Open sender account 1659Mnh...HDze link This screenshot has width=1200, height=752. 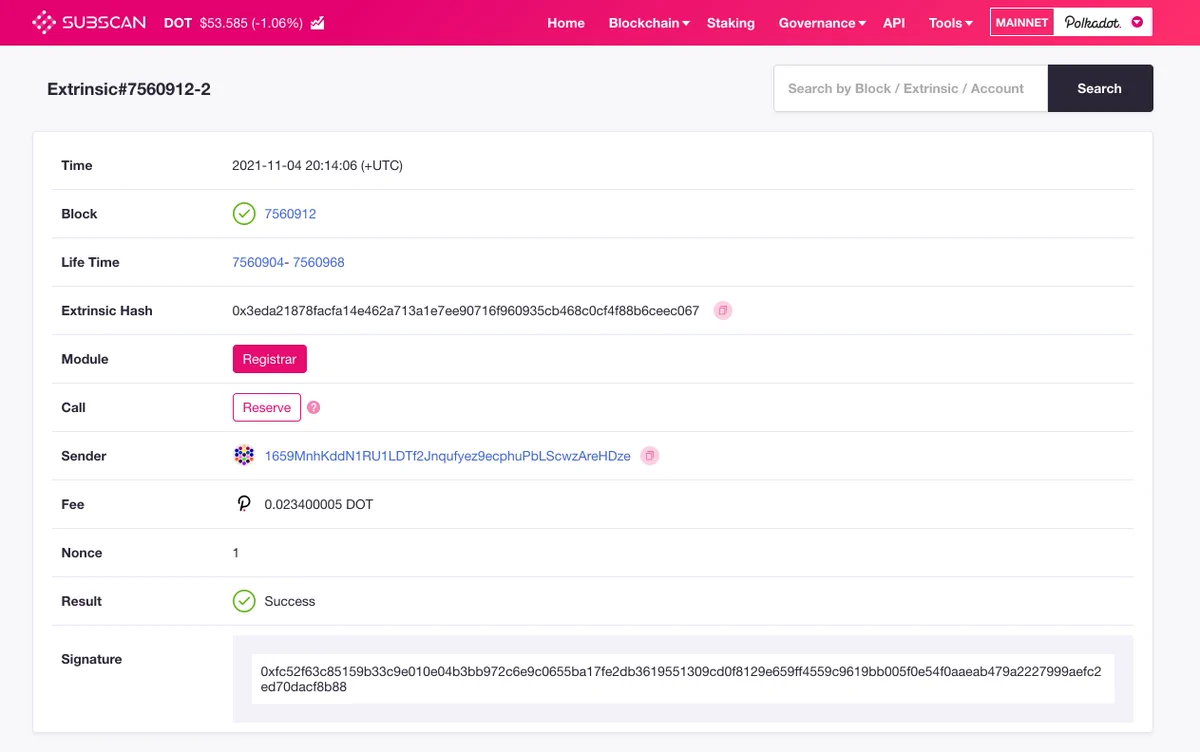pyautogui.click(x=448, y=456)
